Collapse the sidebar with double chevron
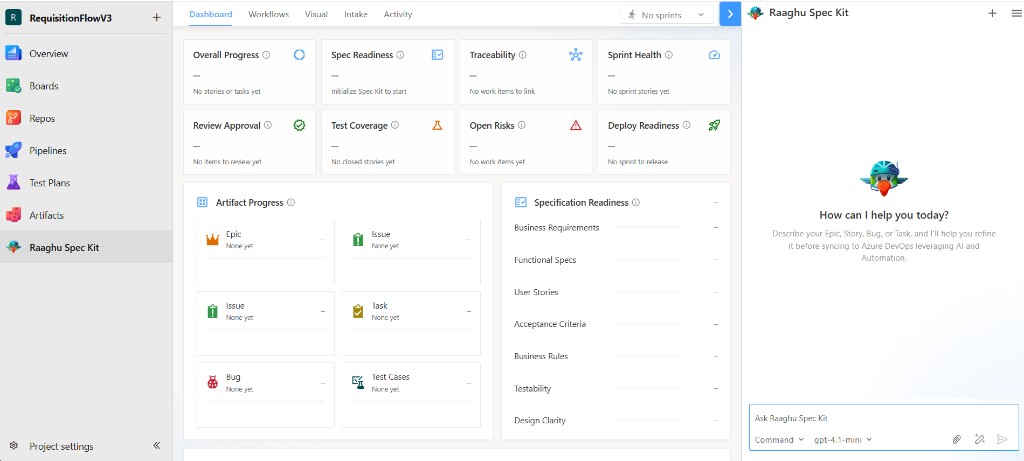This screenshot has height=461, width=1024. click(x=157, y=446)
